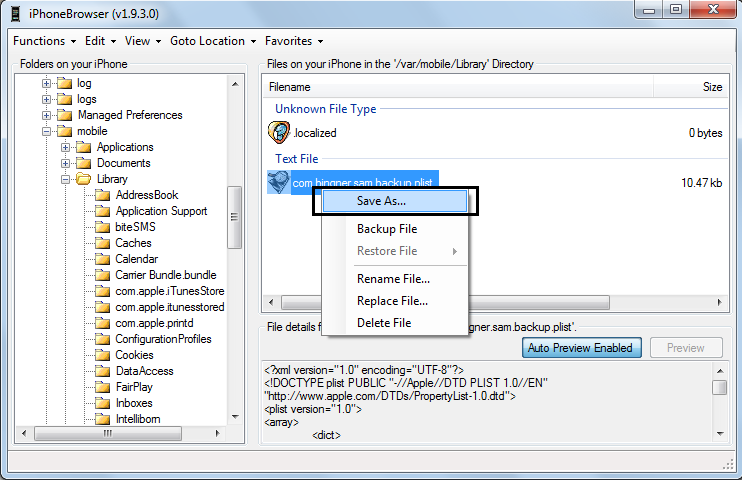742x480 pixels.
Task: Click the log folder icon
Action: coord(64,84)
